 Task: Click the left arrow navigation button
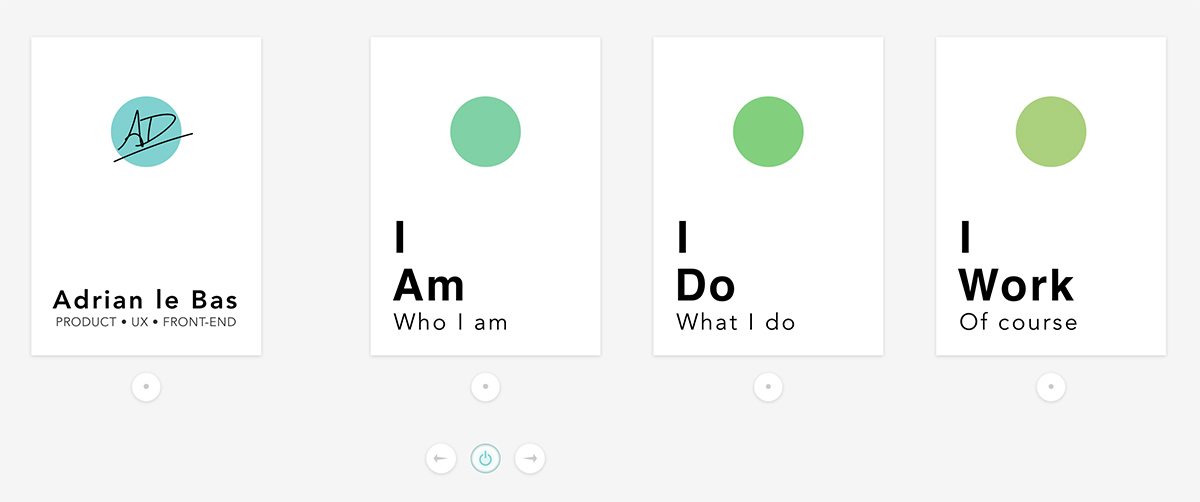[441, 459]
